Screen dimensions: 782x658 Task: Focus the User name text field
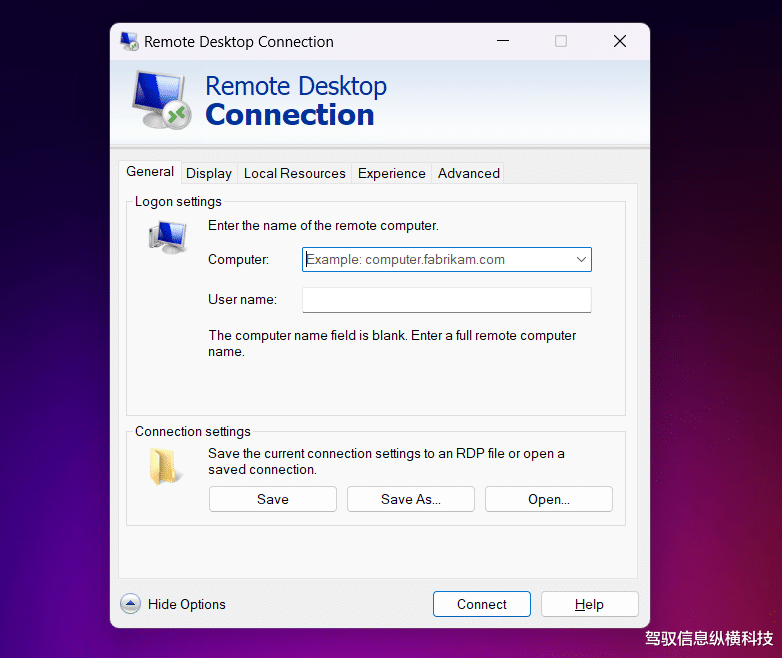[x=447, y=300]
